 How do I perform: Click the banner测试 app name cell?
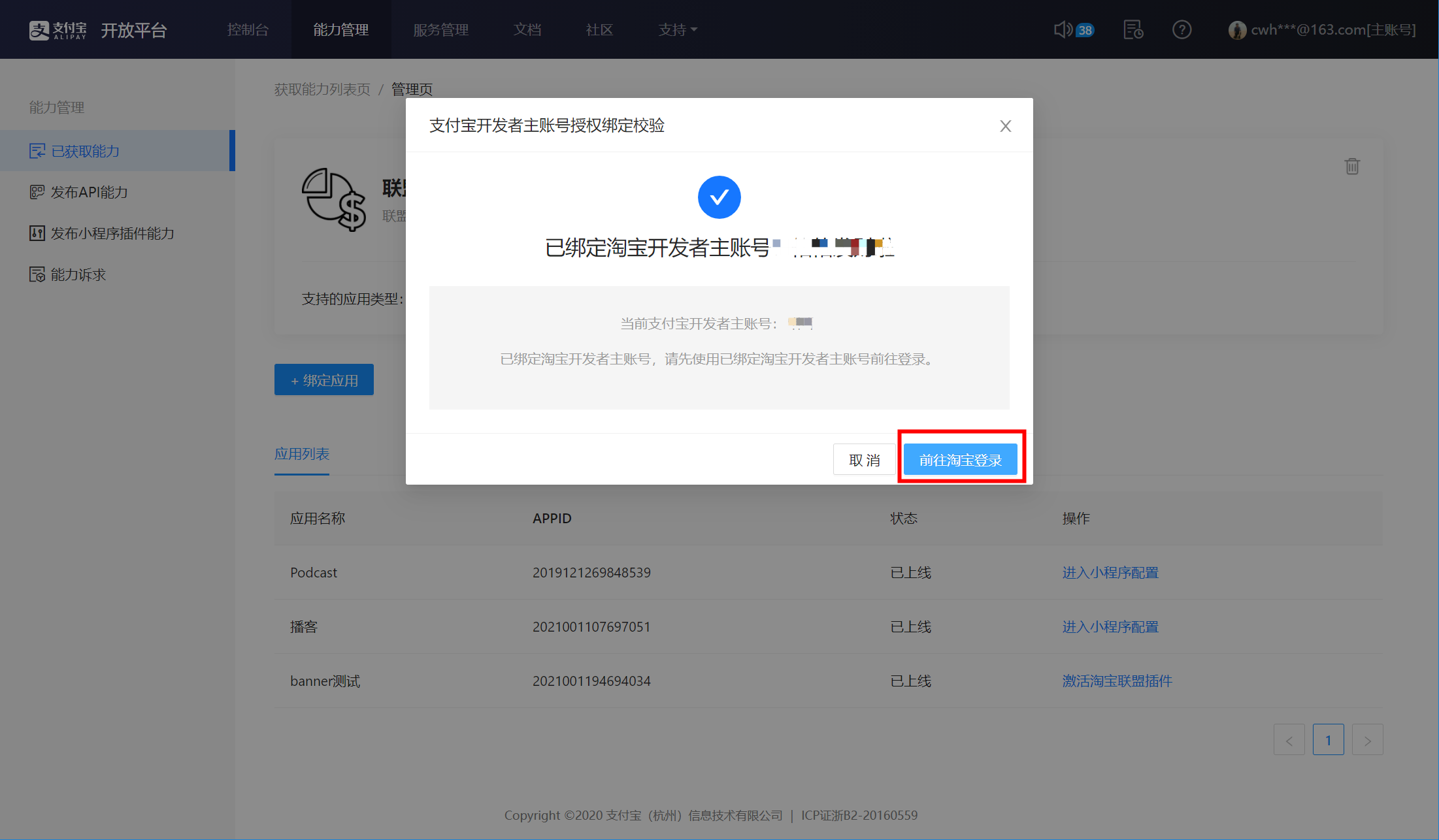[325, 681]
